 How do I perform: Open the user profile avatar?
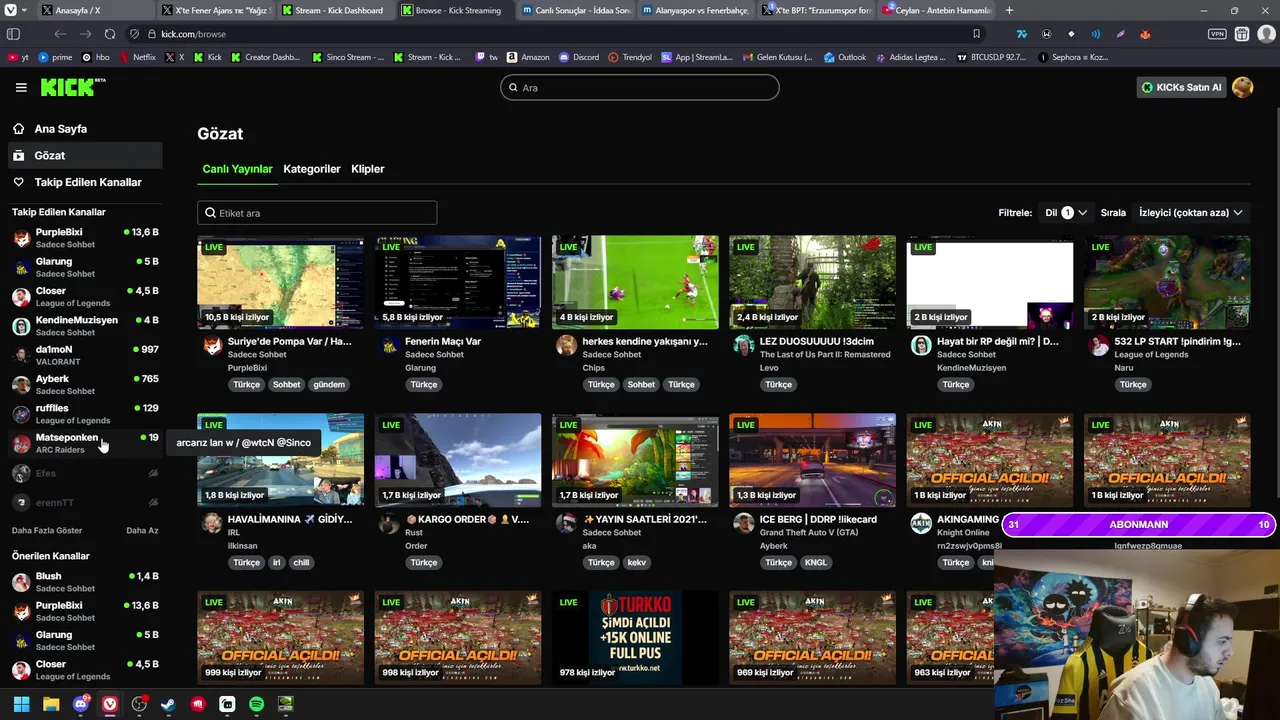coord(1243,88)
